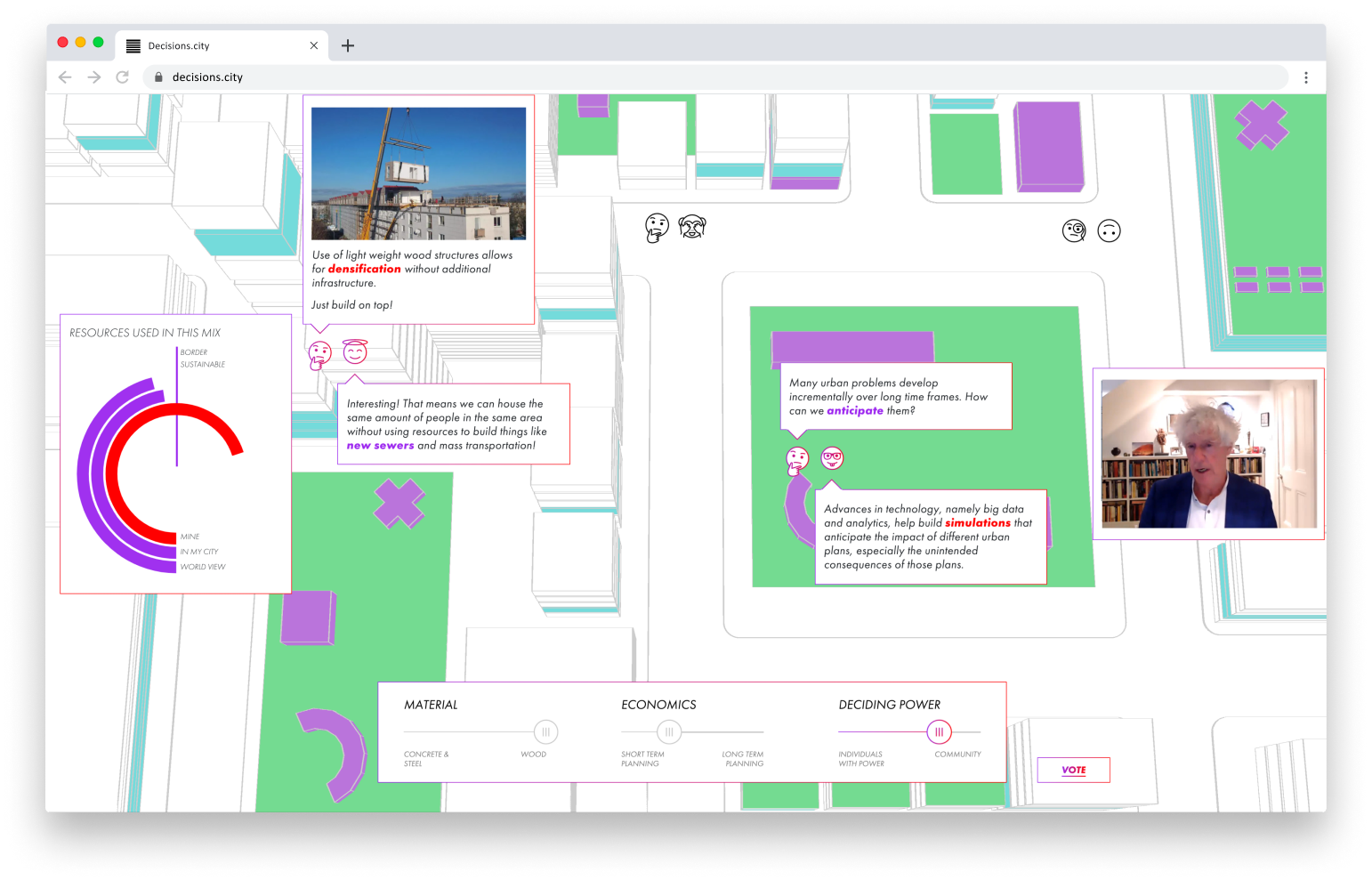Click the pink nerd glasses emoji
The width and height of the screenshot is (1372, 880).
[832, 458]
